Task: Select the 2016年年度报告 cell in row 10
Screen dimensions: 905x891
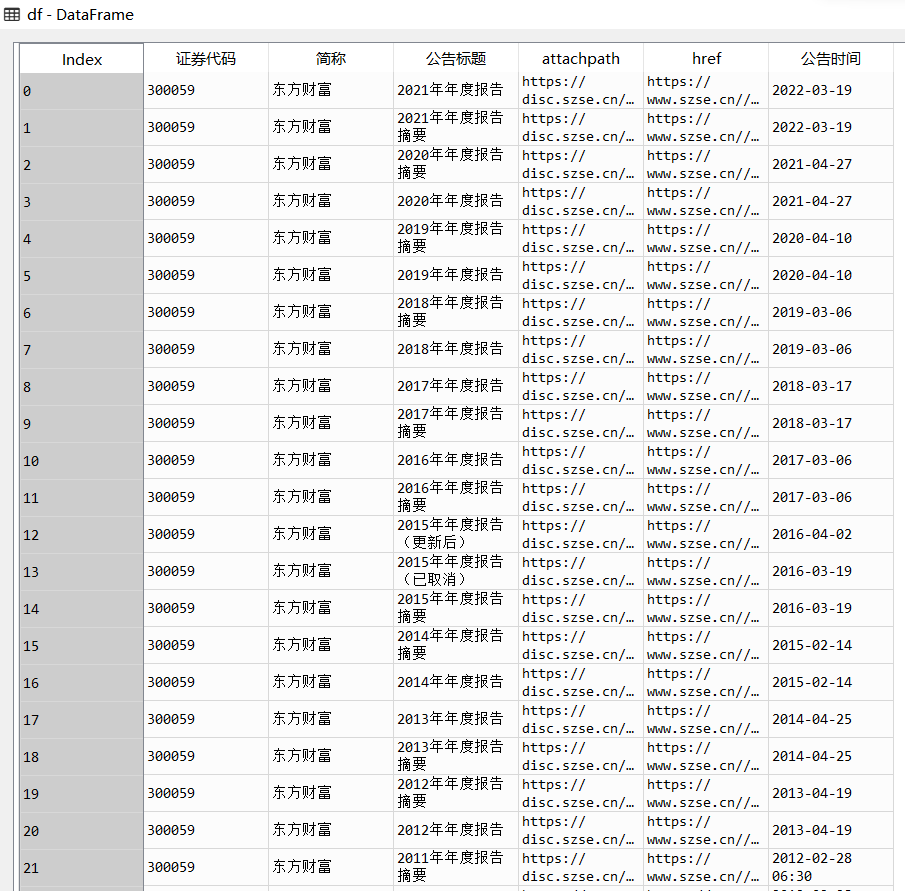Action: pos(456,461)
